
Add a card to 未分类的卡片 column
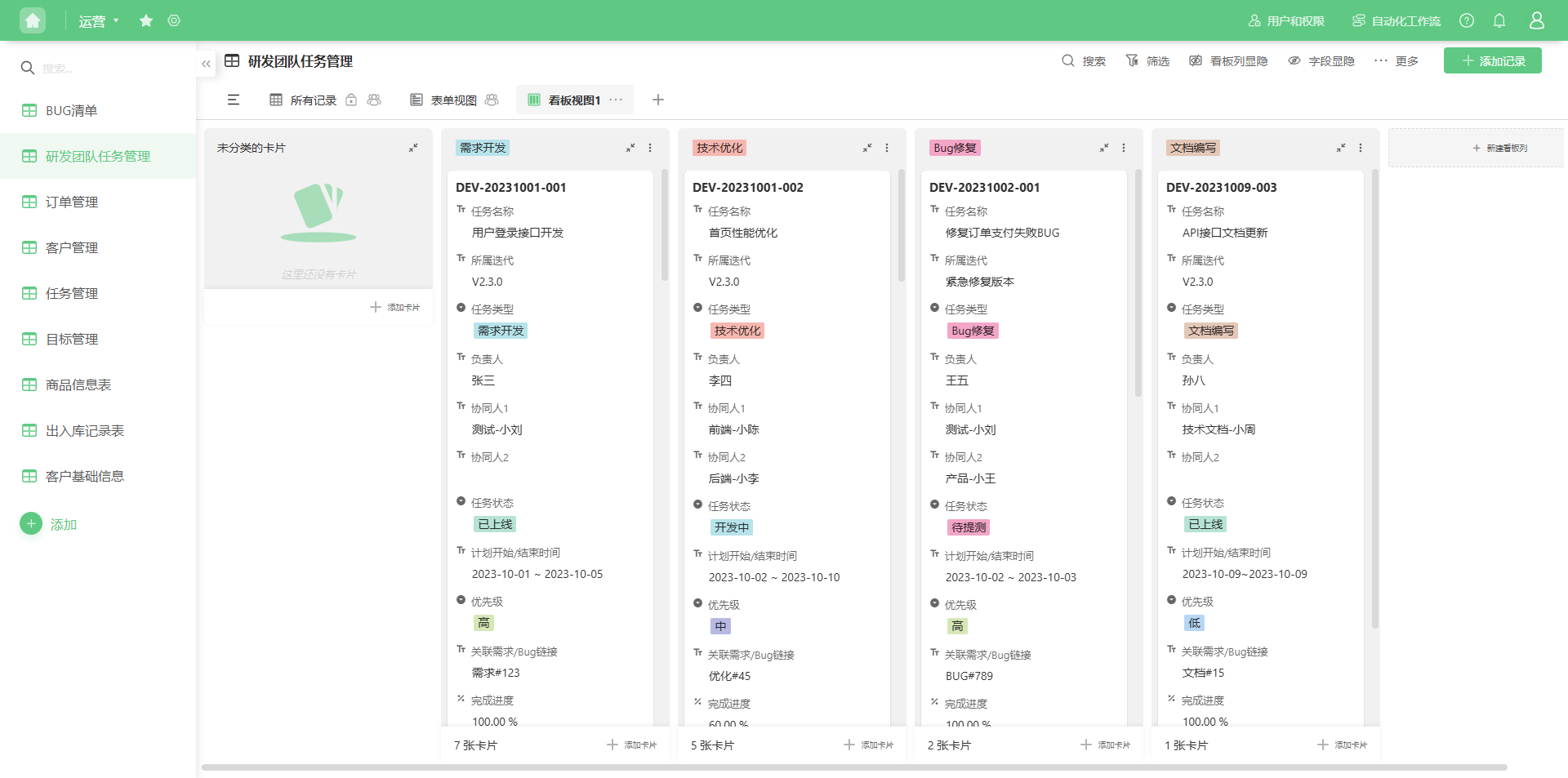(x=395, y=307)
